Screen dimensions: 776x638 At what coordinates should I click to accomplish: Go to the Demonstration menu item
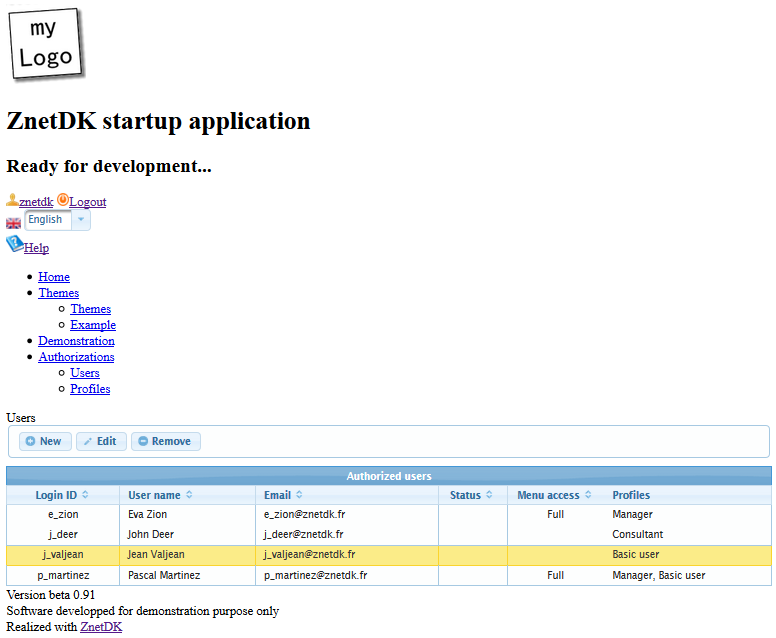[x=76, y=341]
